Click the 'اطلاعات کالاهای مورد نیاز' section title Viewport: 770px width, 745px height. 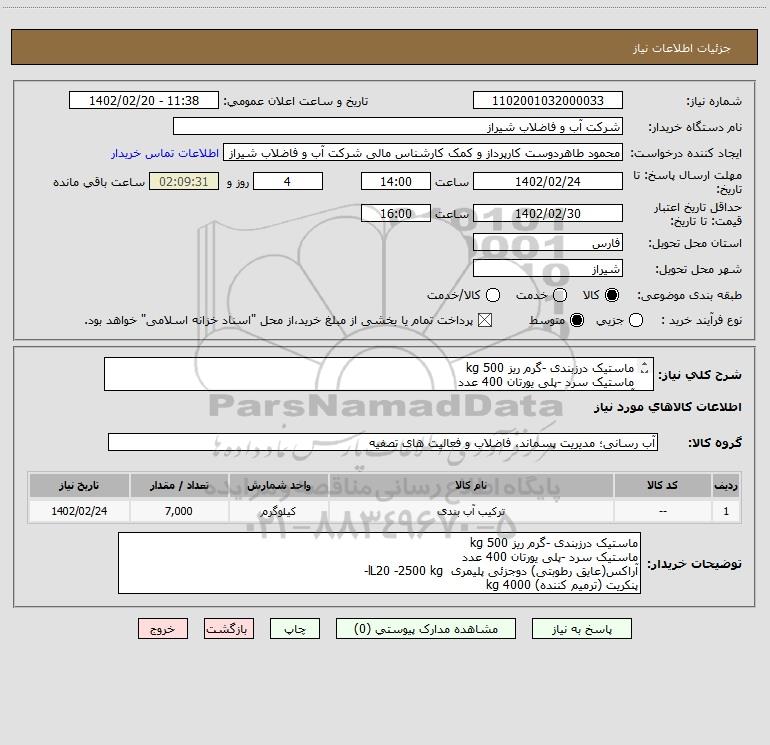pos(668,407)
